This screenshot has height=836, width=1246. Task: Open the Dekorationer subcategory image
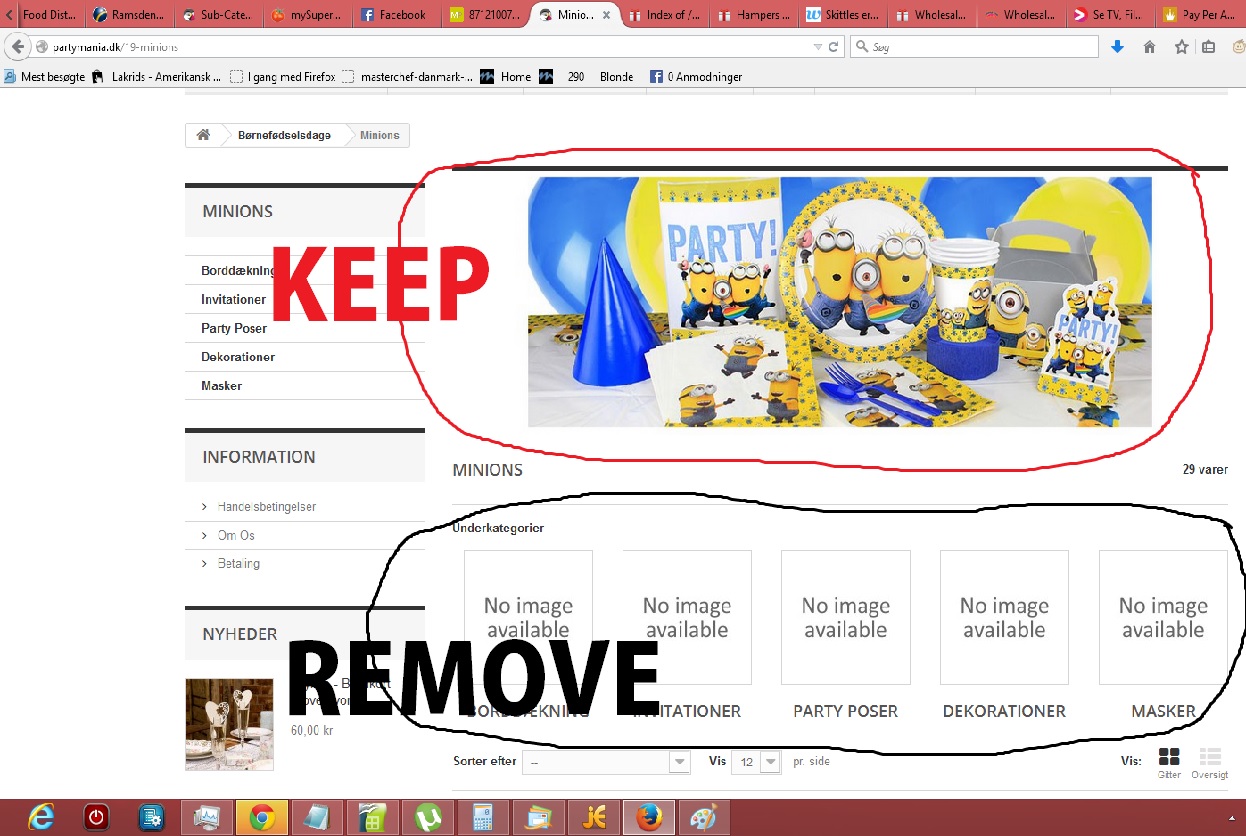click(x=1004, y=617)
